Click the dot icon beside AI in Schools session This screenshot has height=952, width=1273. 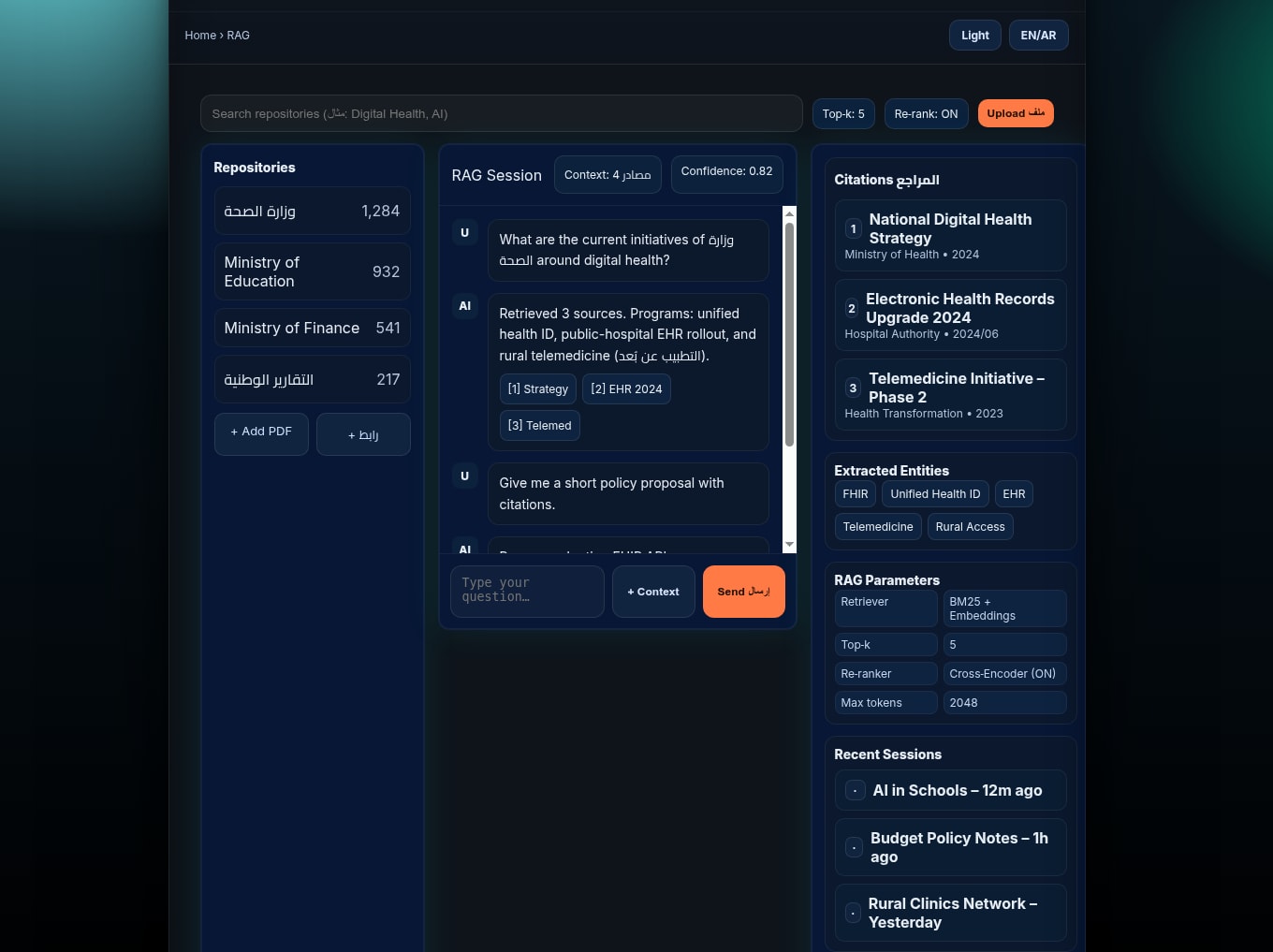[855, 791]
